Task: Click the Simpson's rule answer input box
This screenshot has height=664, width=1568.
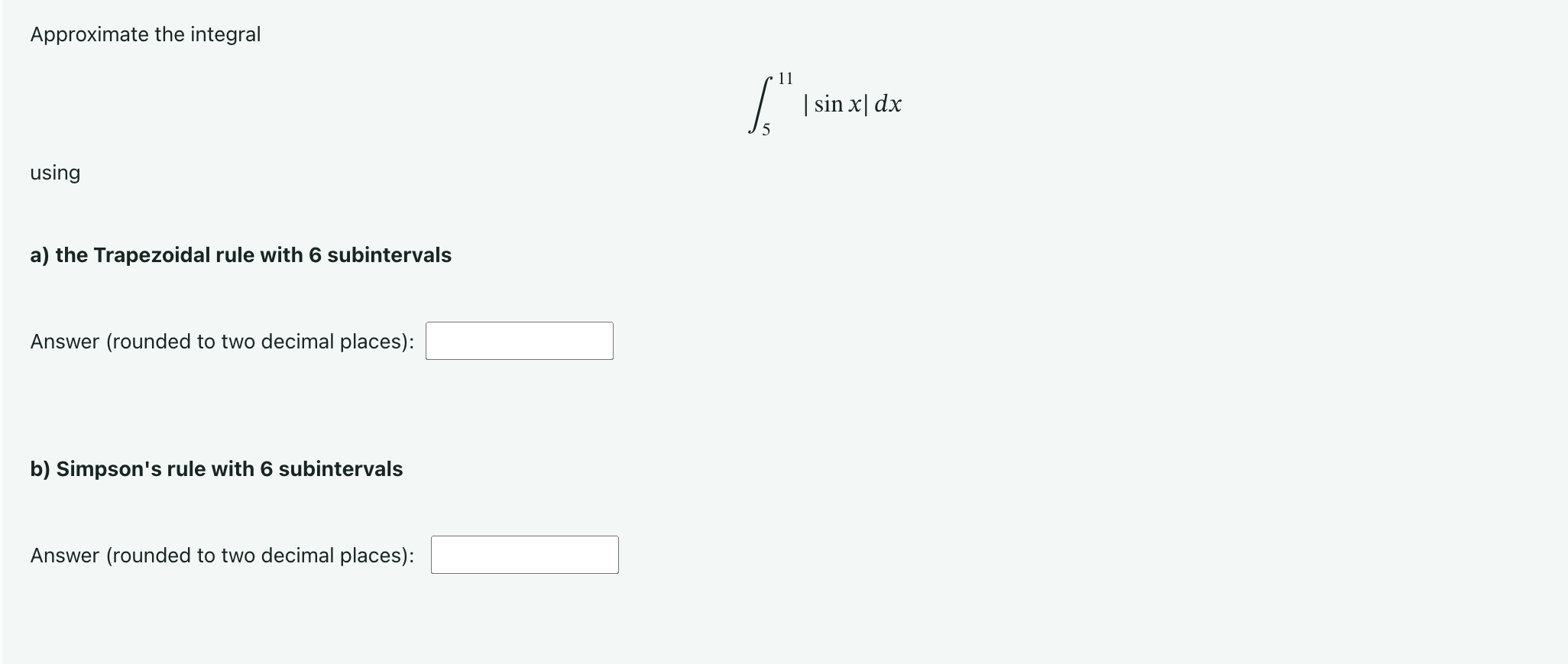Action: pyautogui.click(x=524, y=555)
